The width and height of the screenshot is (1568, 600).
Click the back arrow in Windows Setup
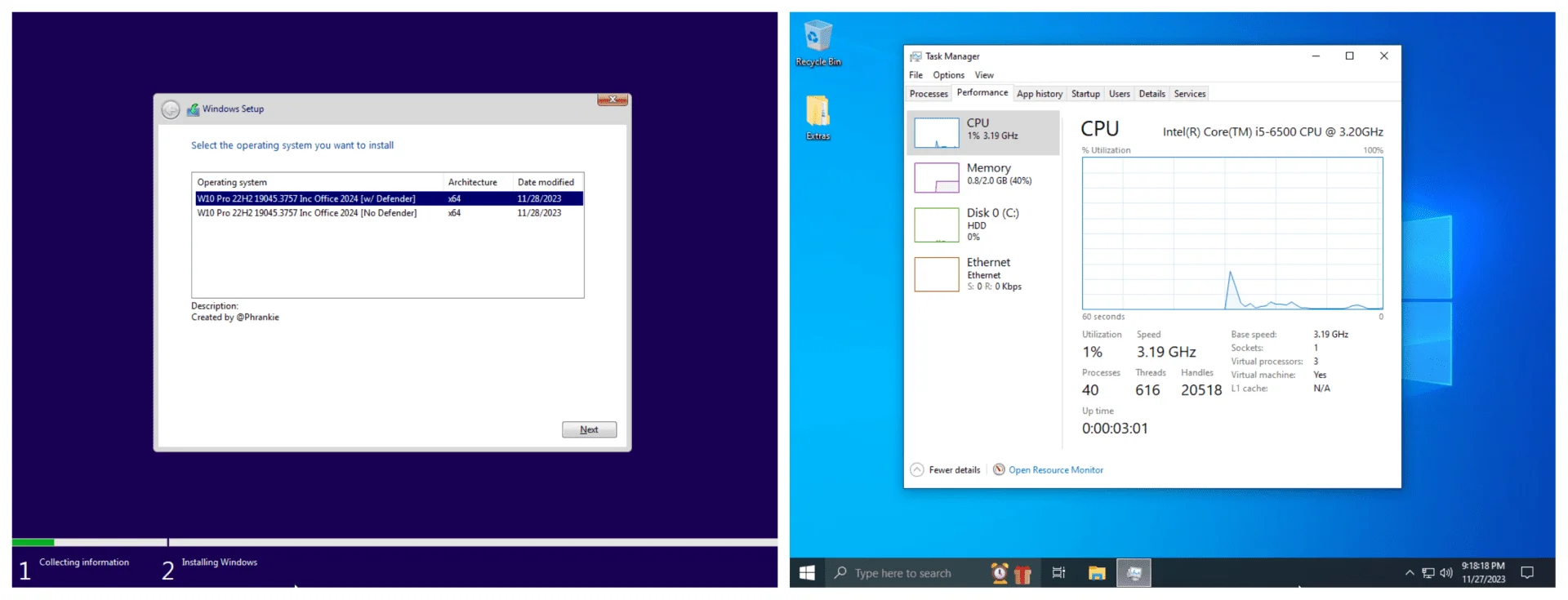[170, 109]
